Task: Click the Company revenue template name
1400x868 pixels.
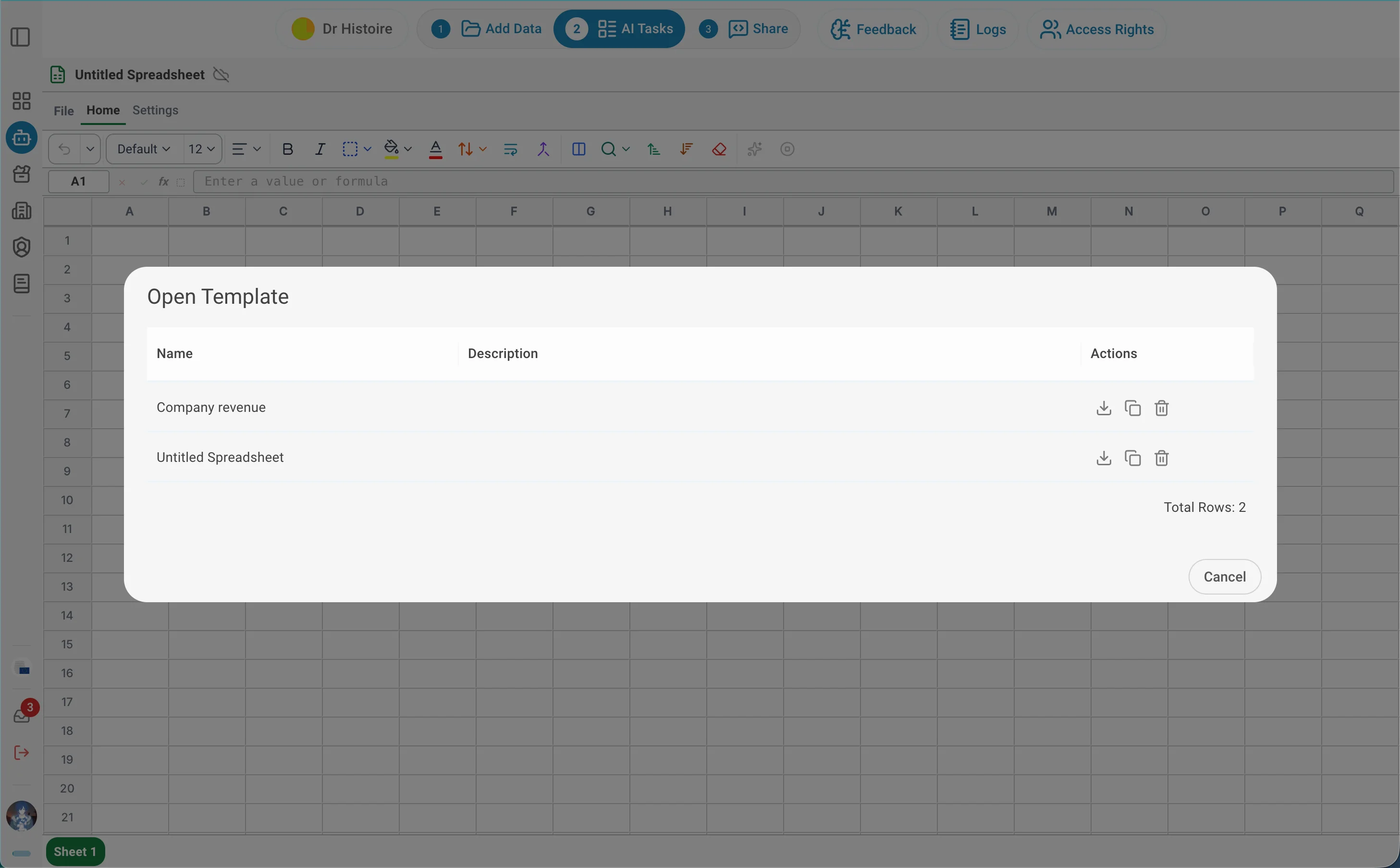Action: tap(211, 408)
